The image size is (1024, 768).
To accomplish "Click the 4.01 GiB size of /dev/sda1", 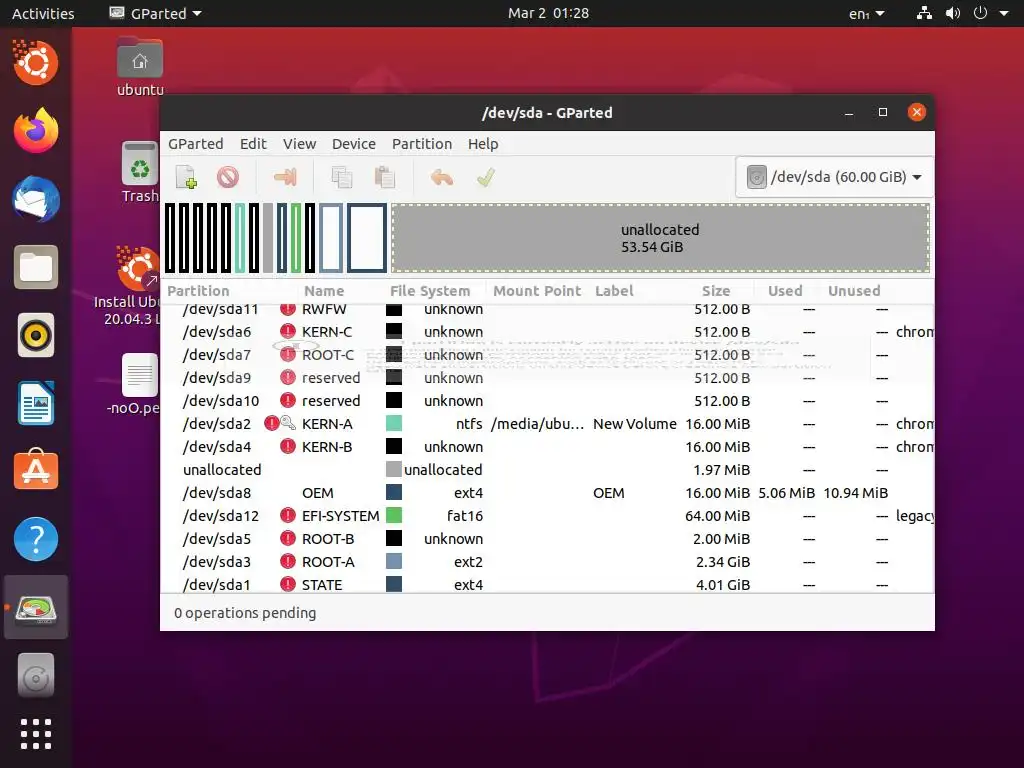I will (x=723, y=585).
